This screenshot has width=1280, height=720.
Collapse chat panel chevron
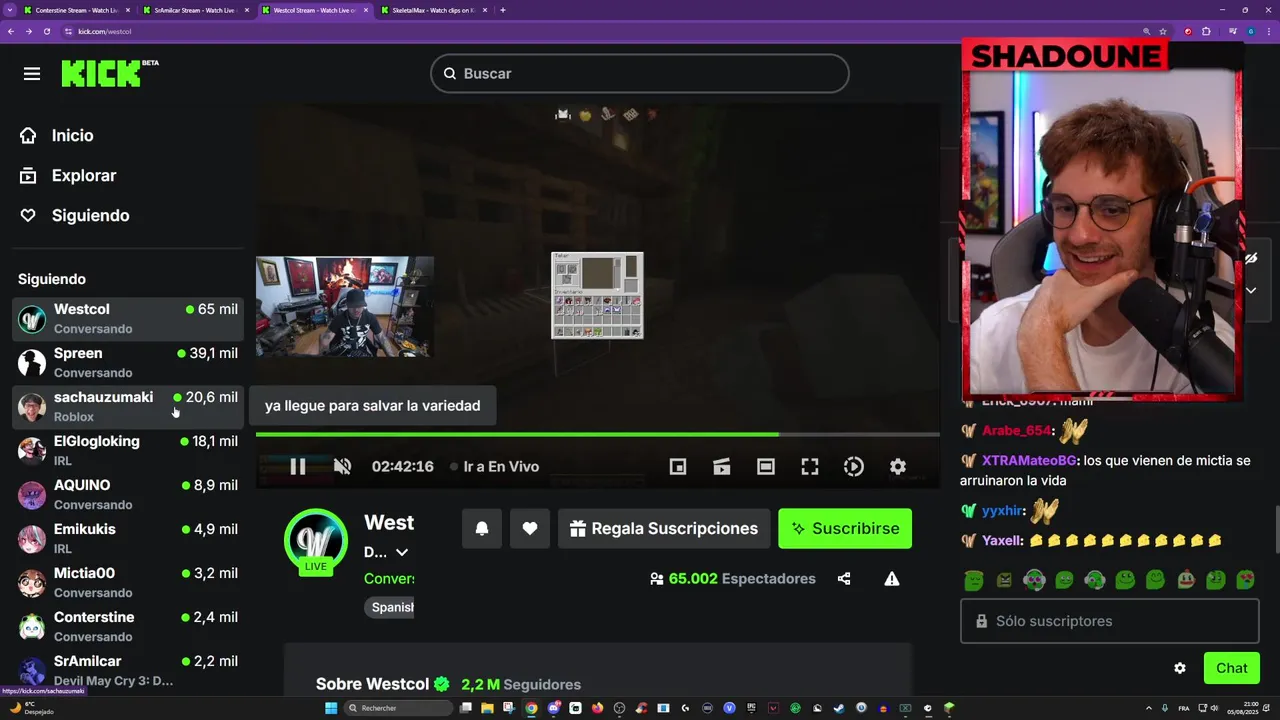(1251, 290)
